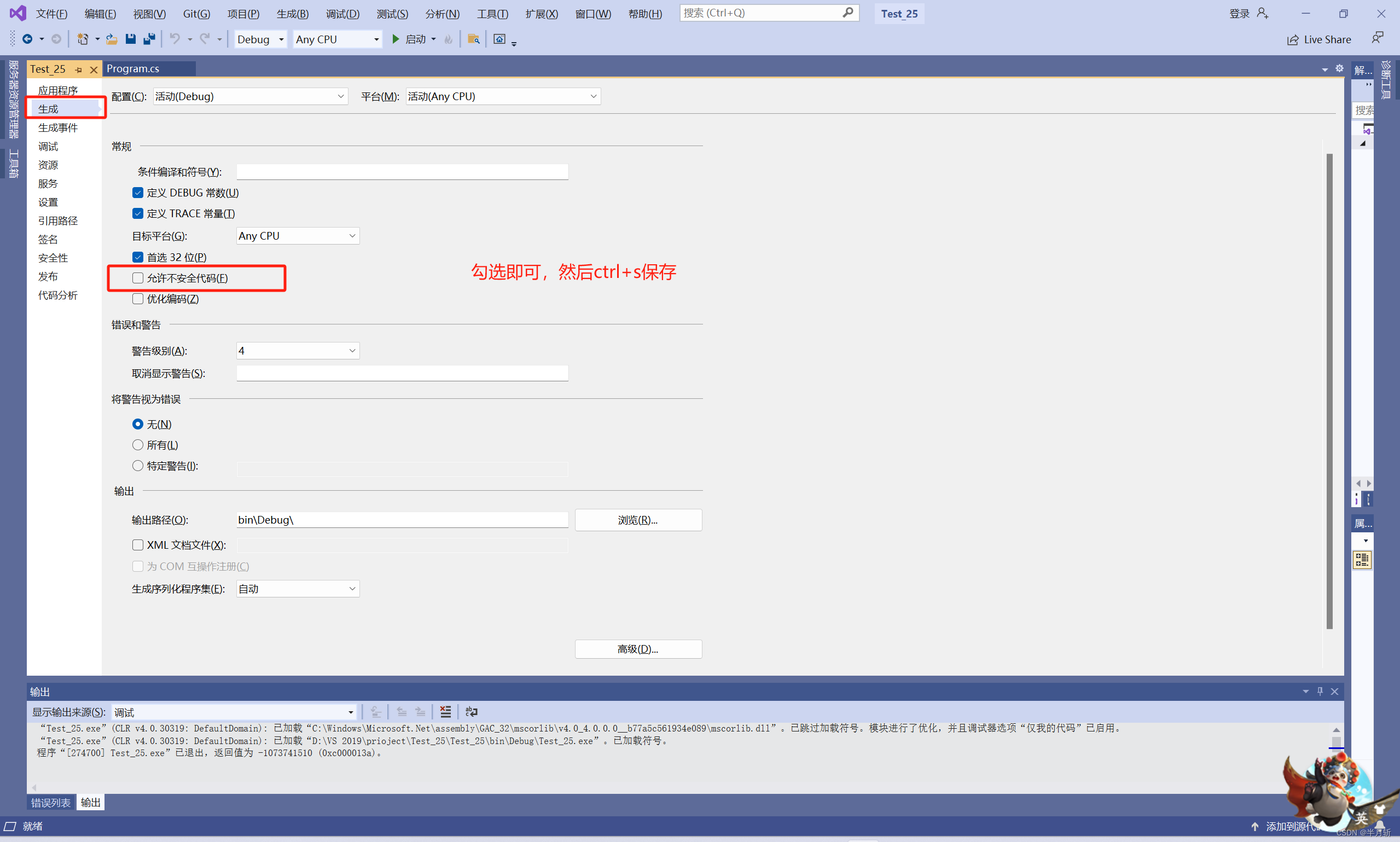Screen dimensions: 1400x842
Task: Switch to the 错误列表 tab
Action: pyautogui.click(x=51, y=802)
